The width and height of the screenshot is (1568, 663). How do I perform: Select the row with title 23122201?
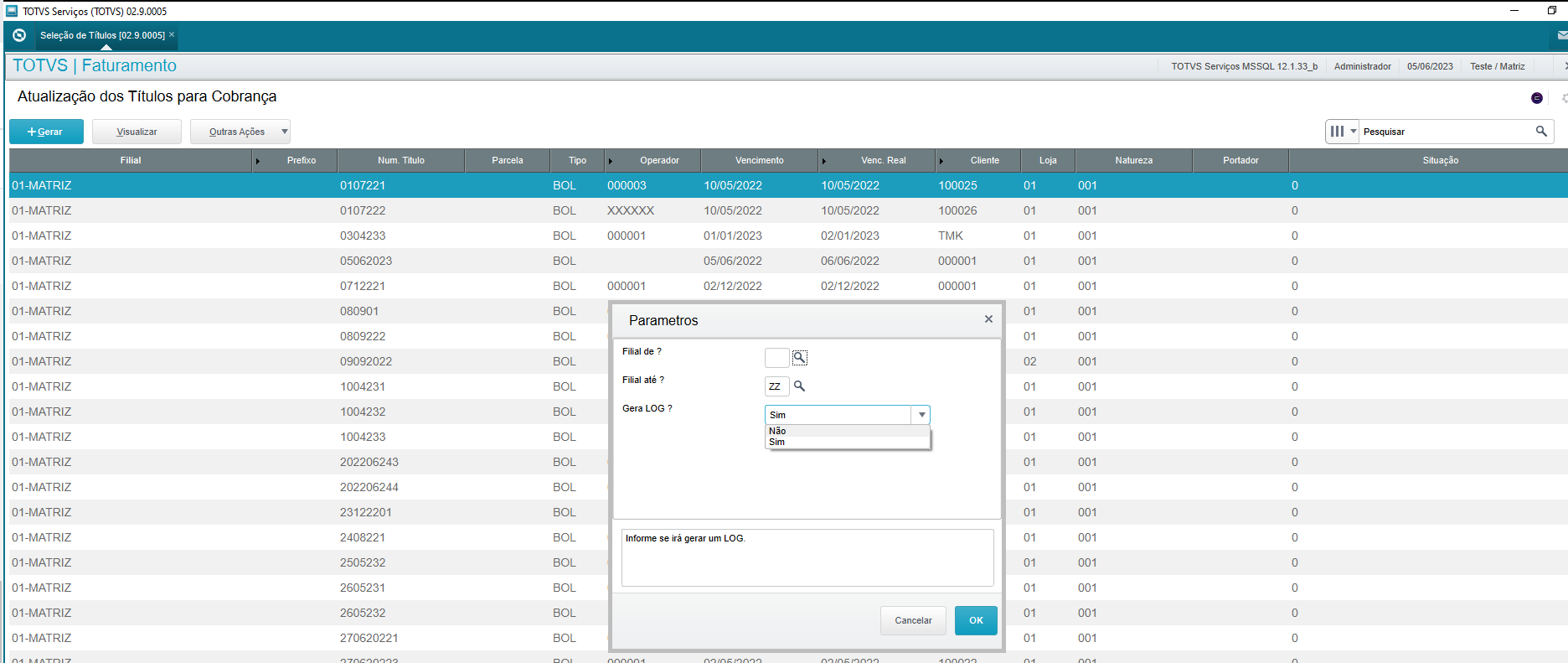click(310, 512)
